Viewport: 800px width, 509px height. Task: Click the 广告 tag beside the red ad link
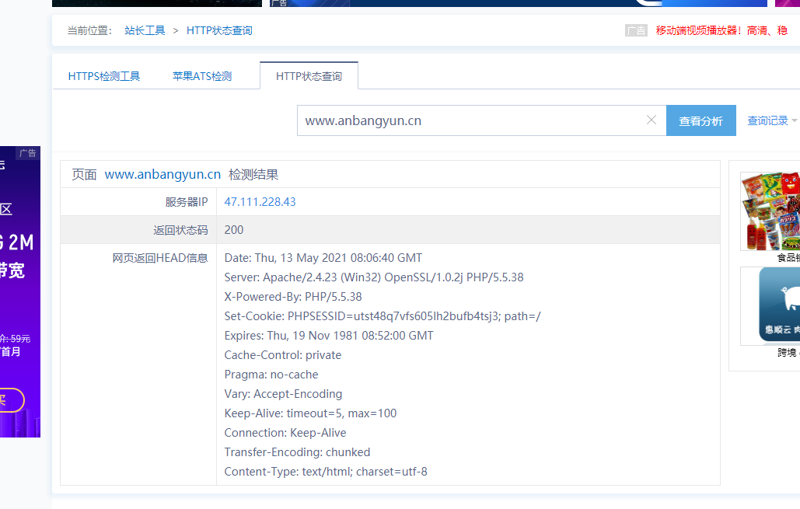pos(636,31)
